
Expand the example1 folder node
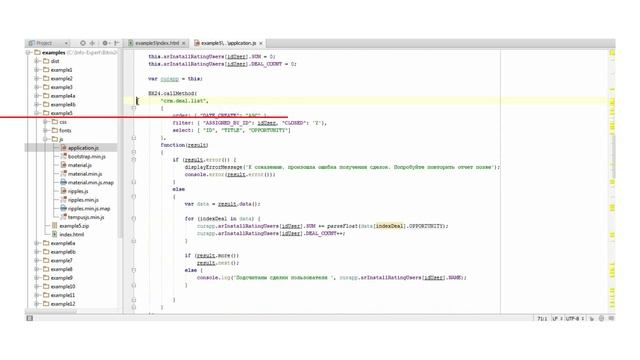[37, 70]
